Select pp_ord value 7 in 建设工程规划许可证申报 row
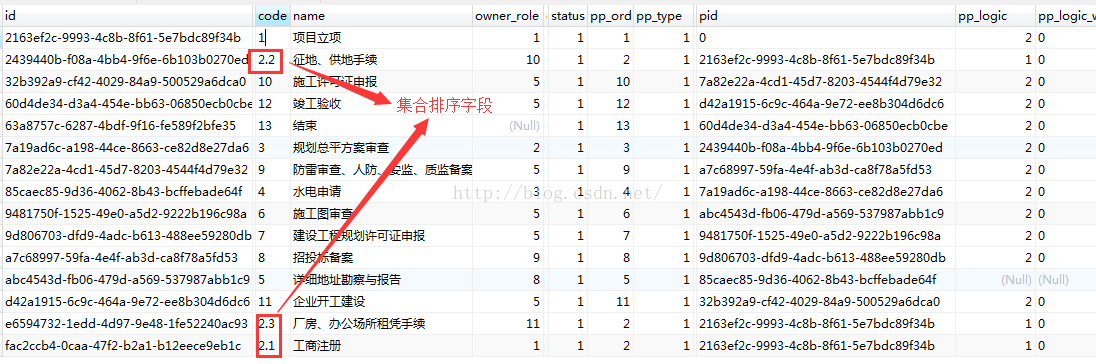Viewport: 1096px width, 364px height. (610, 235)
